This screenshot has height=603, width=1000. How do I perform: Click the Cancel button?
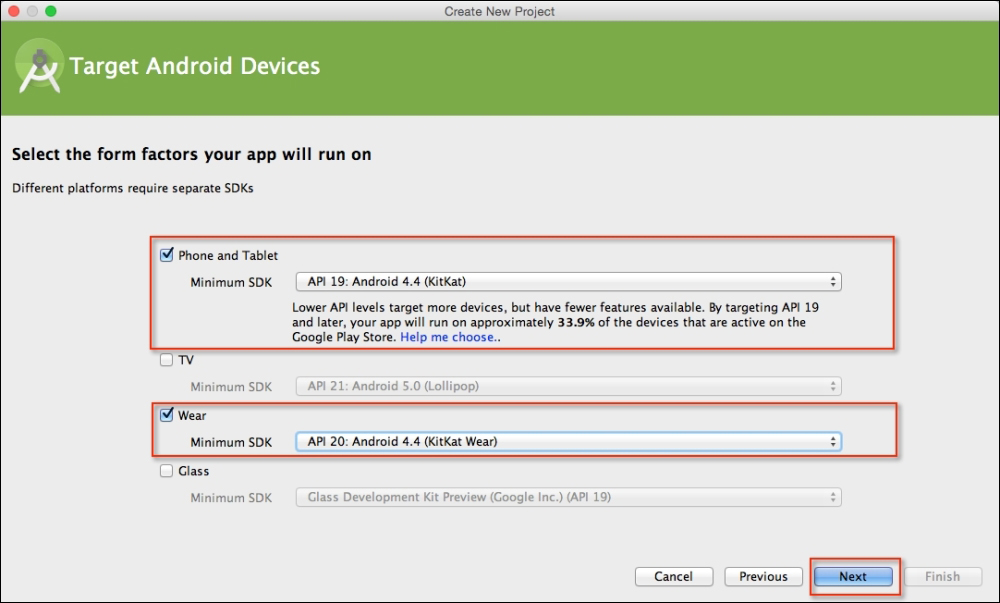click(673, 576)
